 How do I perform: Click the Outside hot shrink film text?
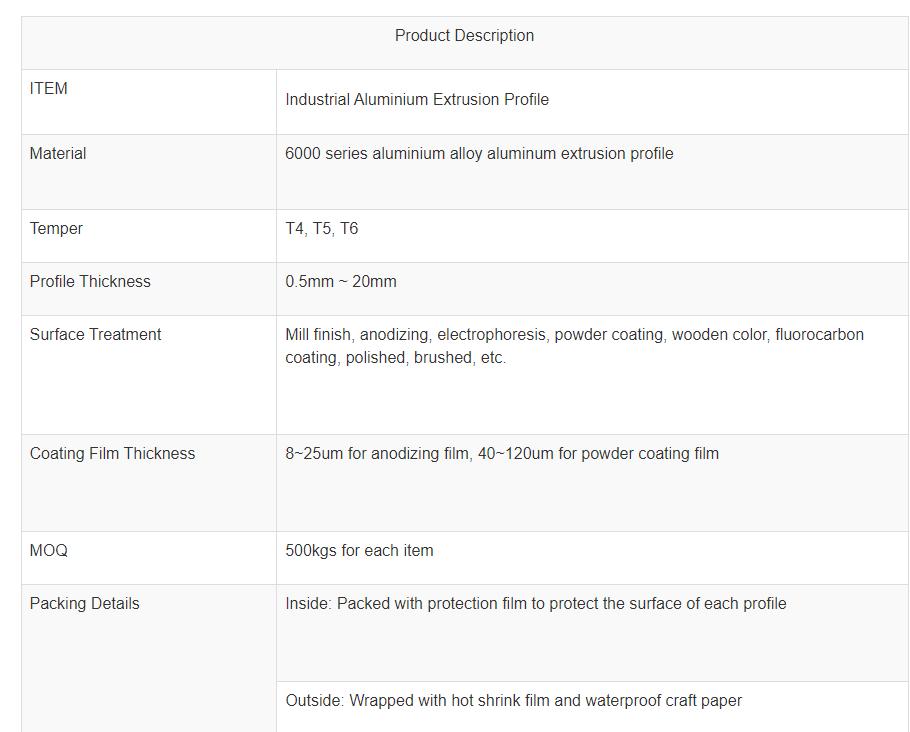click(x=513, y=701)
